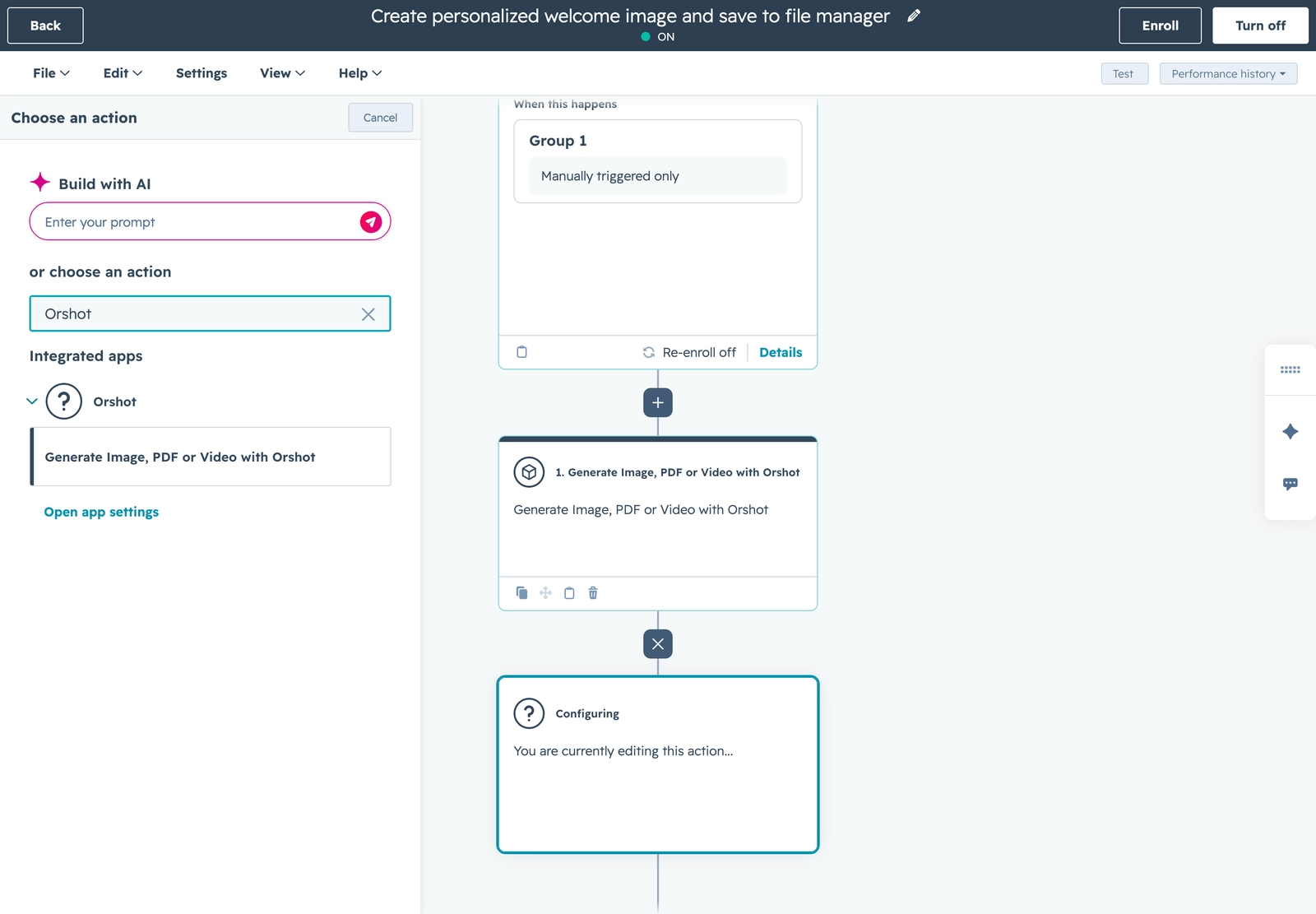This screenshot has height=914, width=1316.
Task: Expand the Performance history dropdown
Action: coord(1228,74)
